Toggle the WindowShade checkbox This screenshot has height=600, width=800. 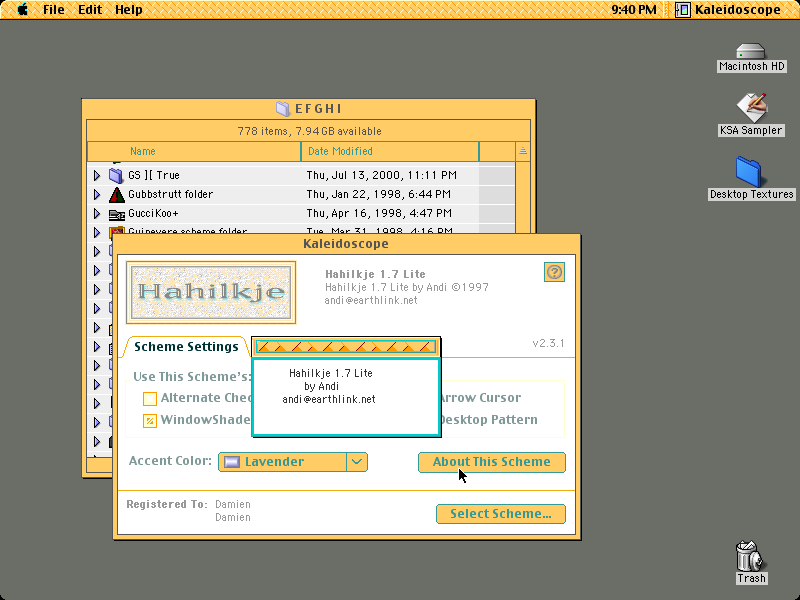click(150, 420)
